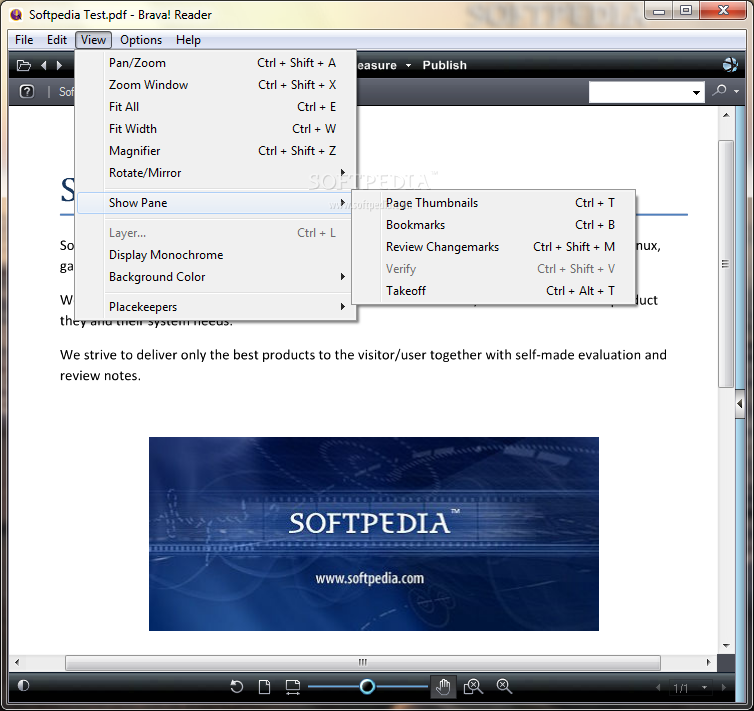Click the magnifier zoom icon
754x711 pixels.
504,686
